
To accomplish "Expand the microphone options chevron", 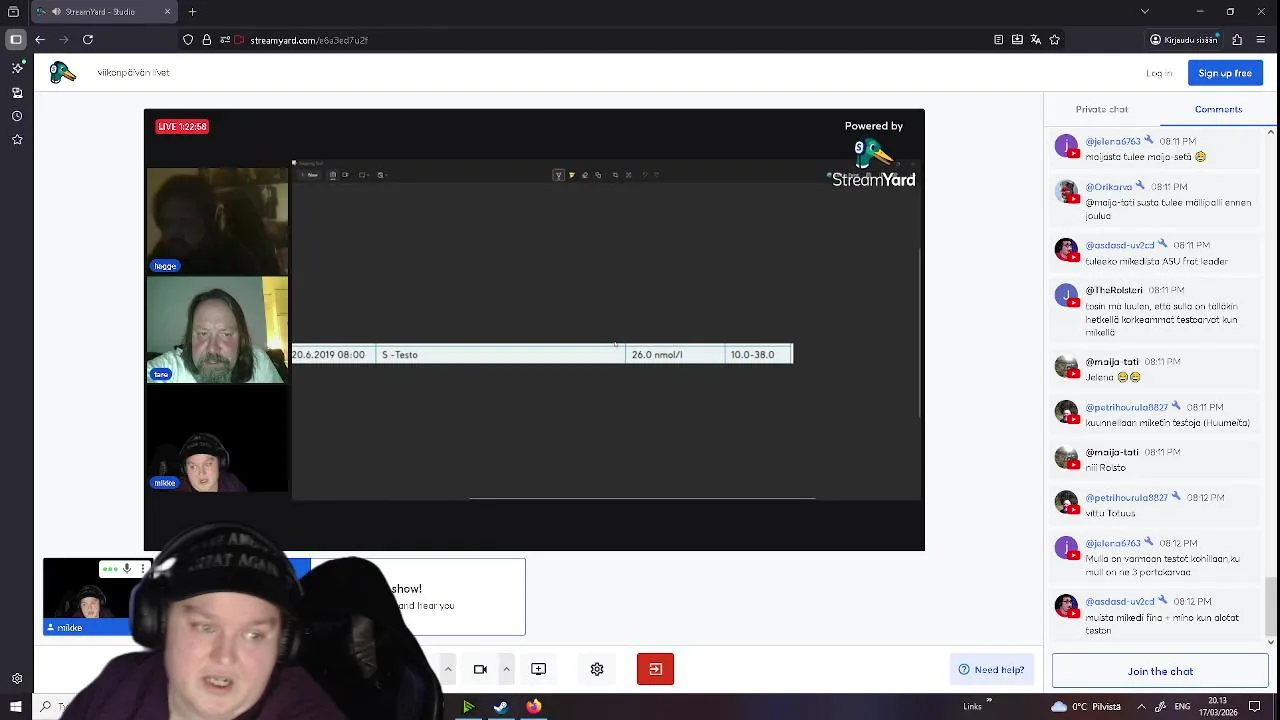I will coord(447,669).
